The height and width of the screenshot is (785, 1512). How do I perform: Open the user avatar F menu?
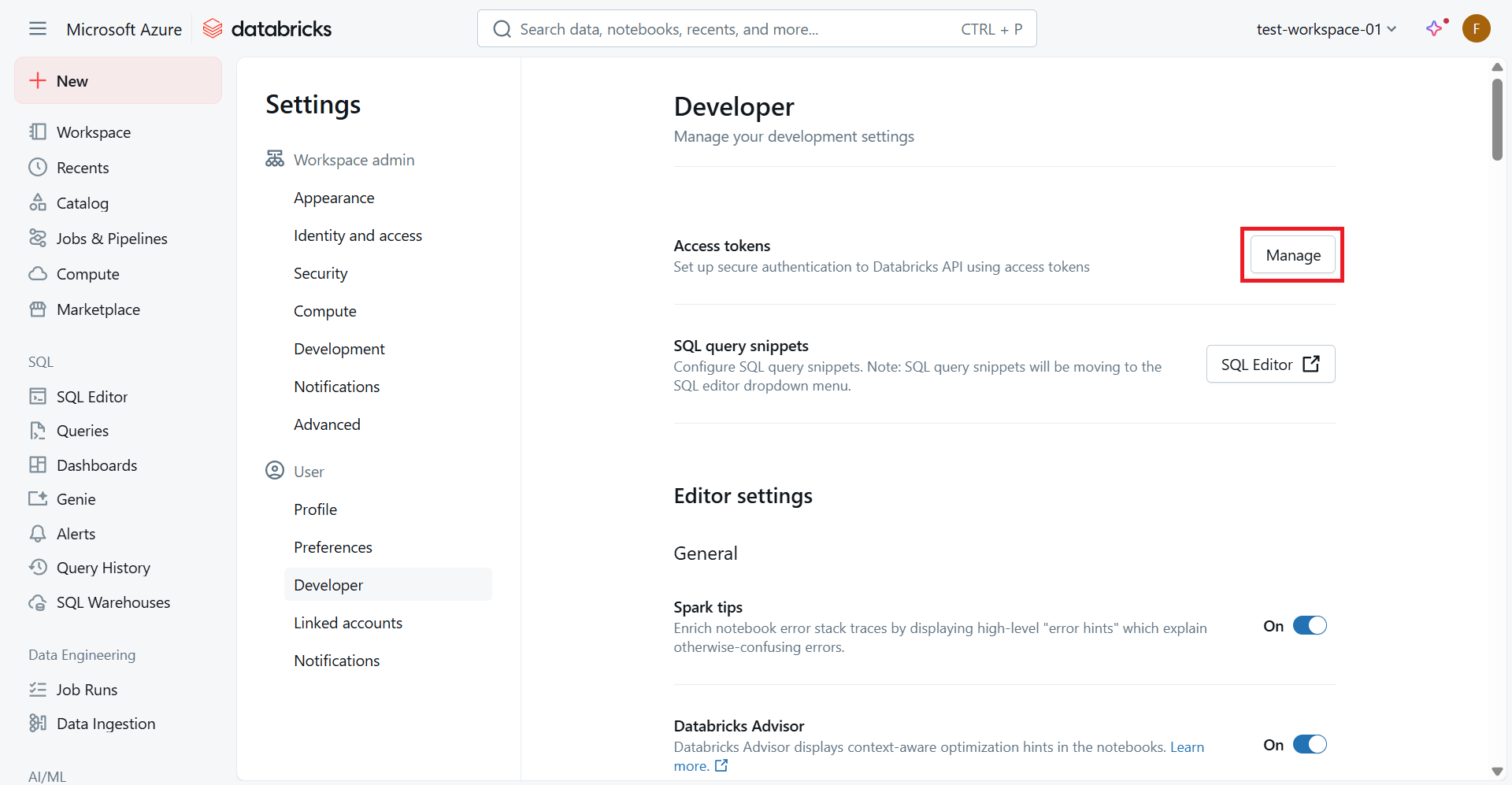coord(1476,28)
